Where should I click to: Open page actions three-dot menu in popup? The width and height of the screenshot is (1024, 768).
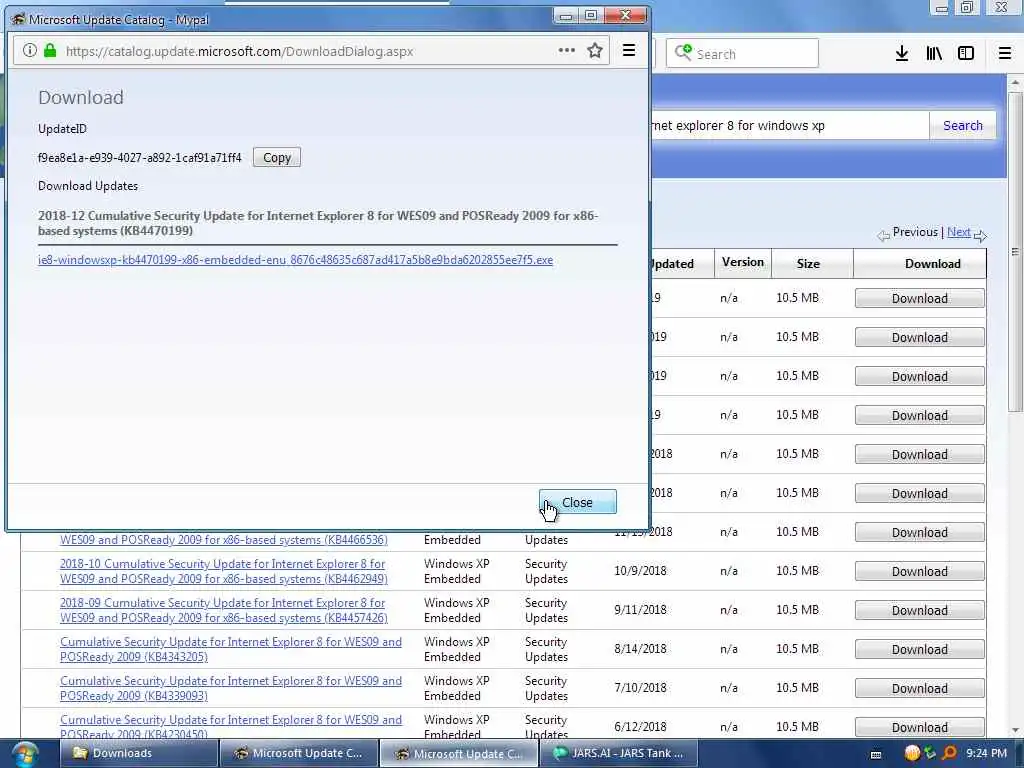point(567,50)
